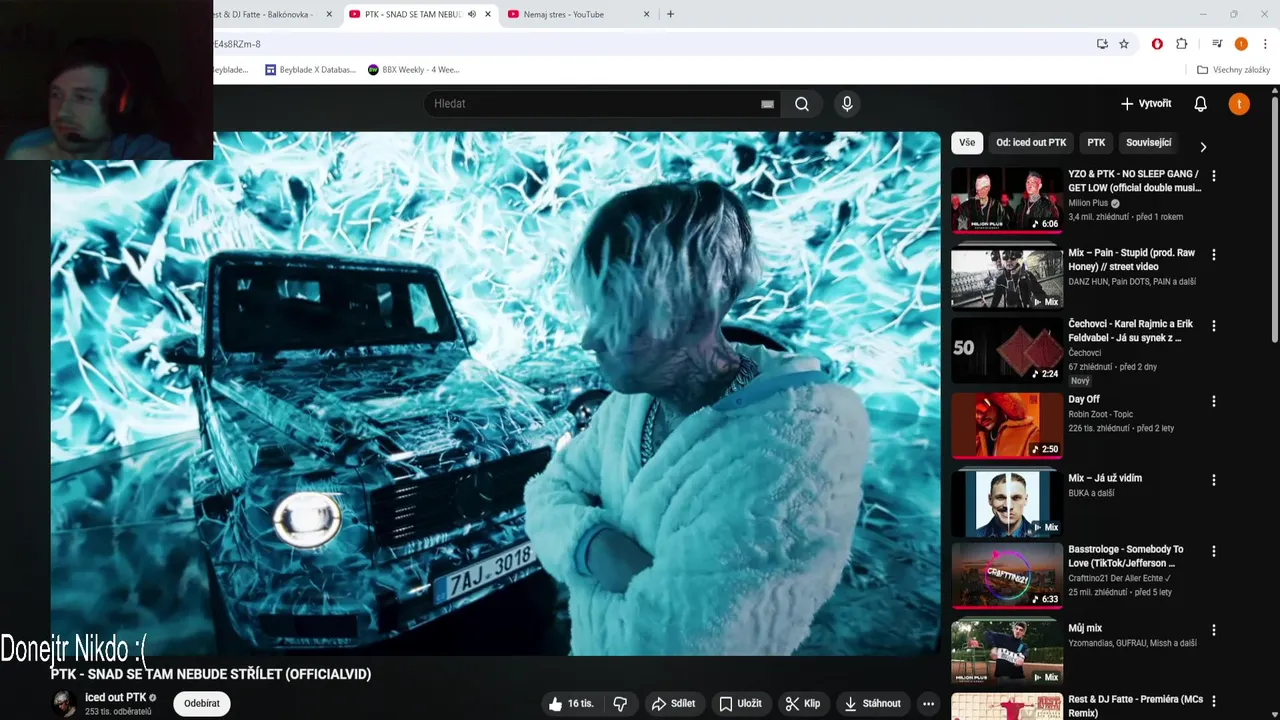Screen dimensions: 1280x720
Task: Close the Nemaj stres tab
Action: 646,14
